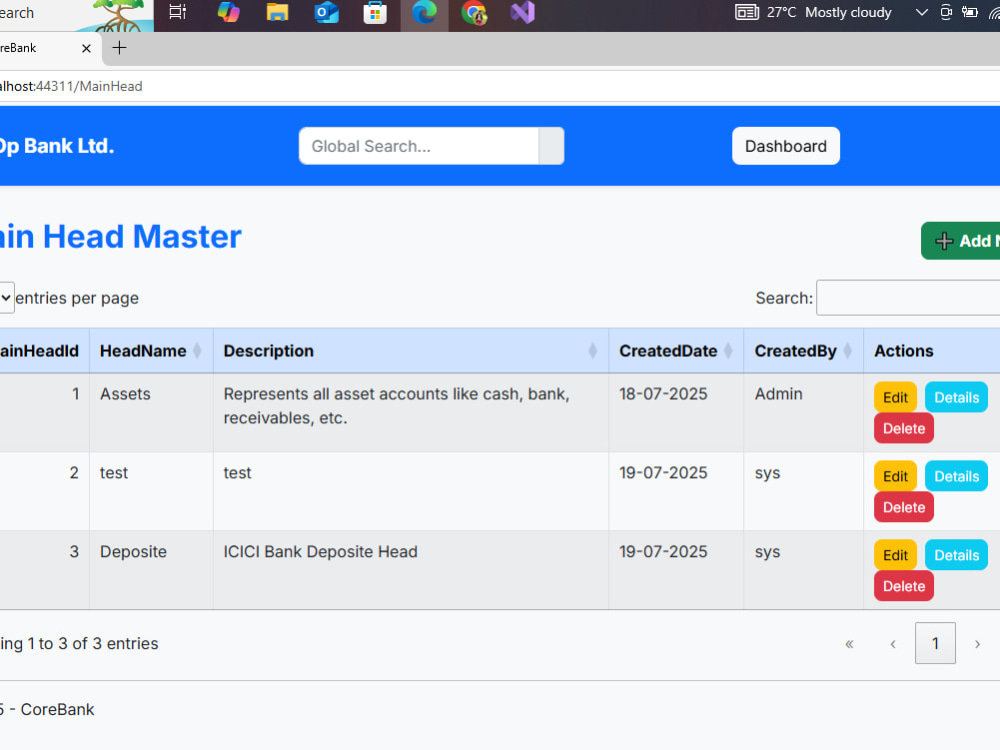Click the showing 1 to 3 entries info
This screenshot has width=1000, height=750.
pos(79,643)
